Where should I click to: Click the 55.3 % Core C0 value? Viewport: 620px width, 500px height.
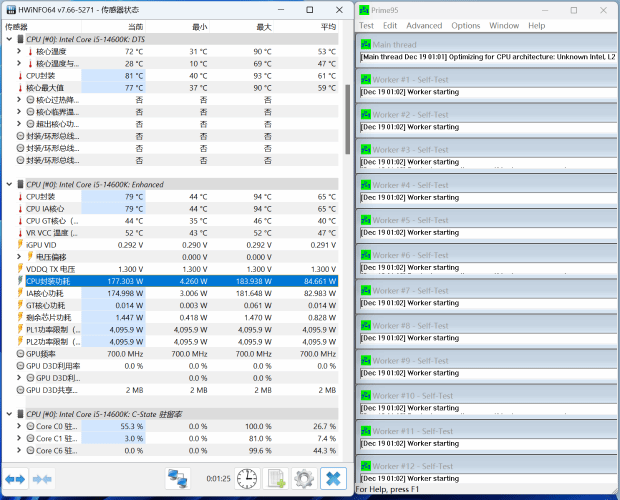(132, 426)
